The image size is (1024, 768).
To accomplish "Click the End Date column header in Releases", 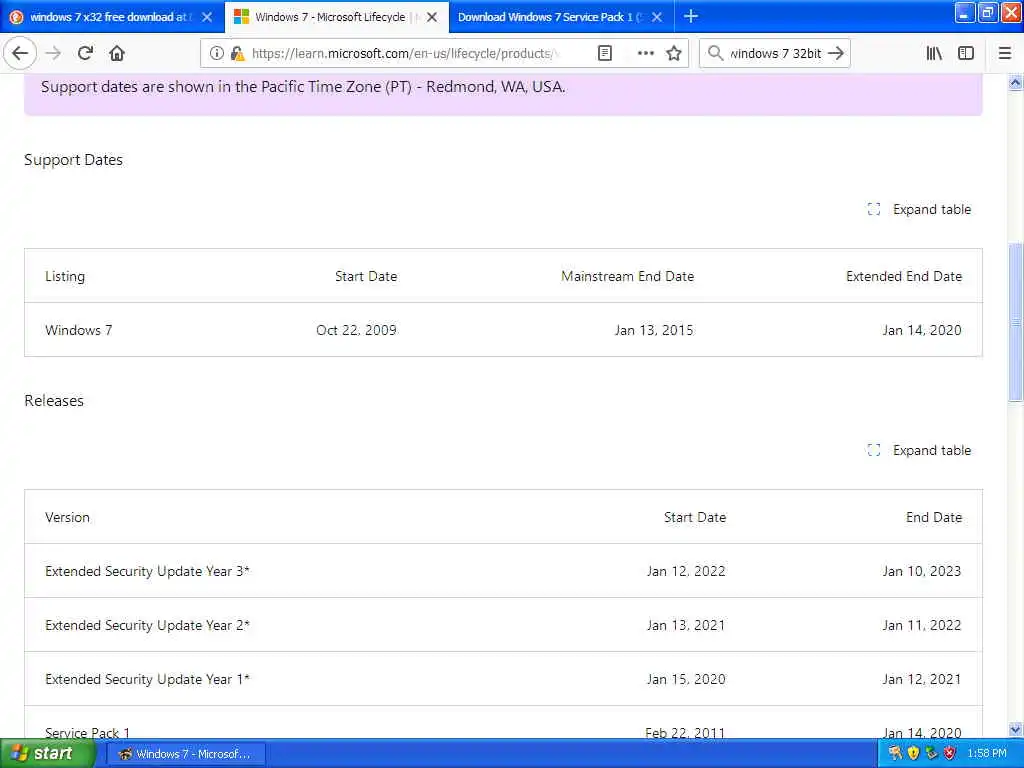I will point(934,517).
